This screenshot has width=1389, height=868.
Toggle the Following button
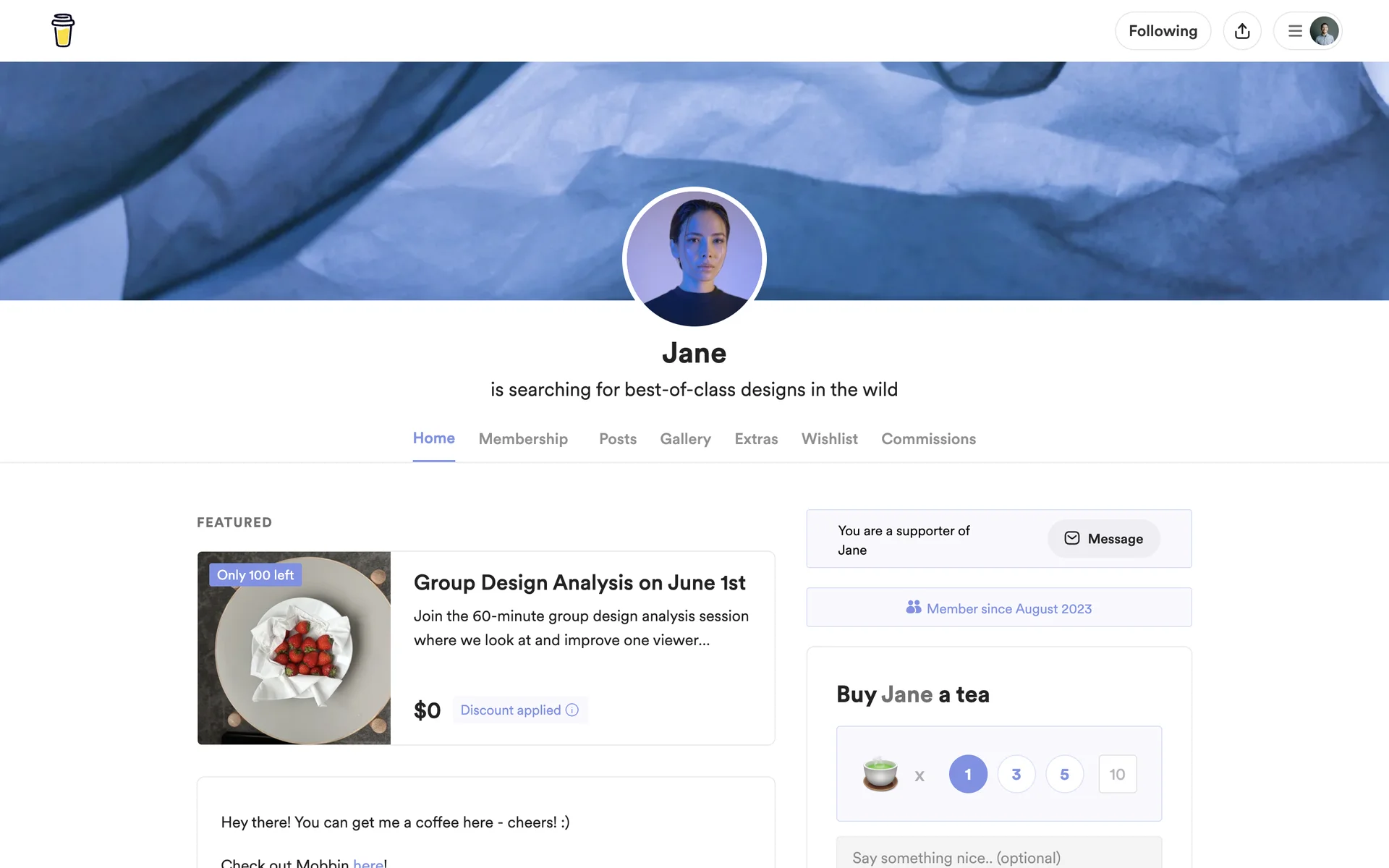(x=1163, y=31)
